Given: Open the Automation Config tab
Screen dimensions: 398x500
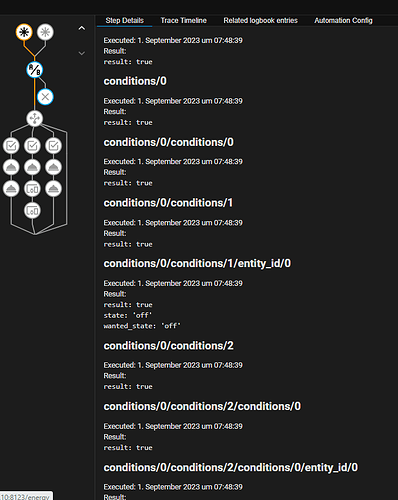Looking at the screenshot, I should [343, 21].
